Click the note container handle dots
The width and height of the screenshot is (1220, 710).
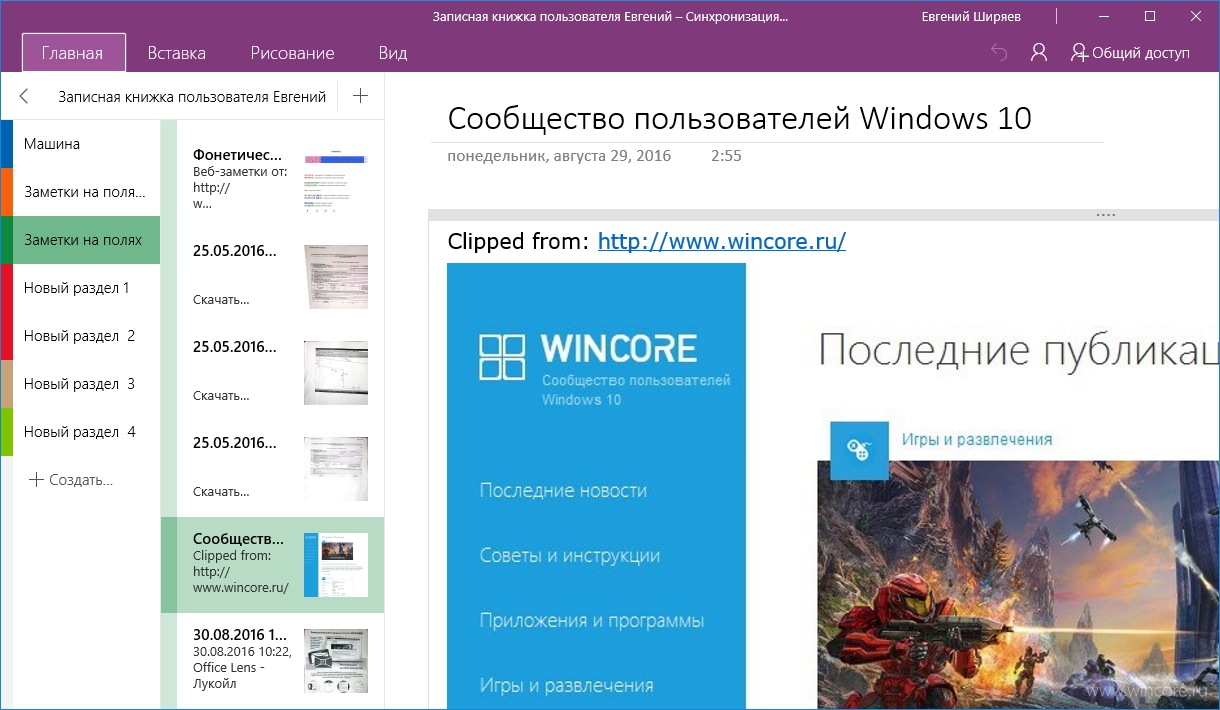pyautogui.click(x=1105, y=215)
